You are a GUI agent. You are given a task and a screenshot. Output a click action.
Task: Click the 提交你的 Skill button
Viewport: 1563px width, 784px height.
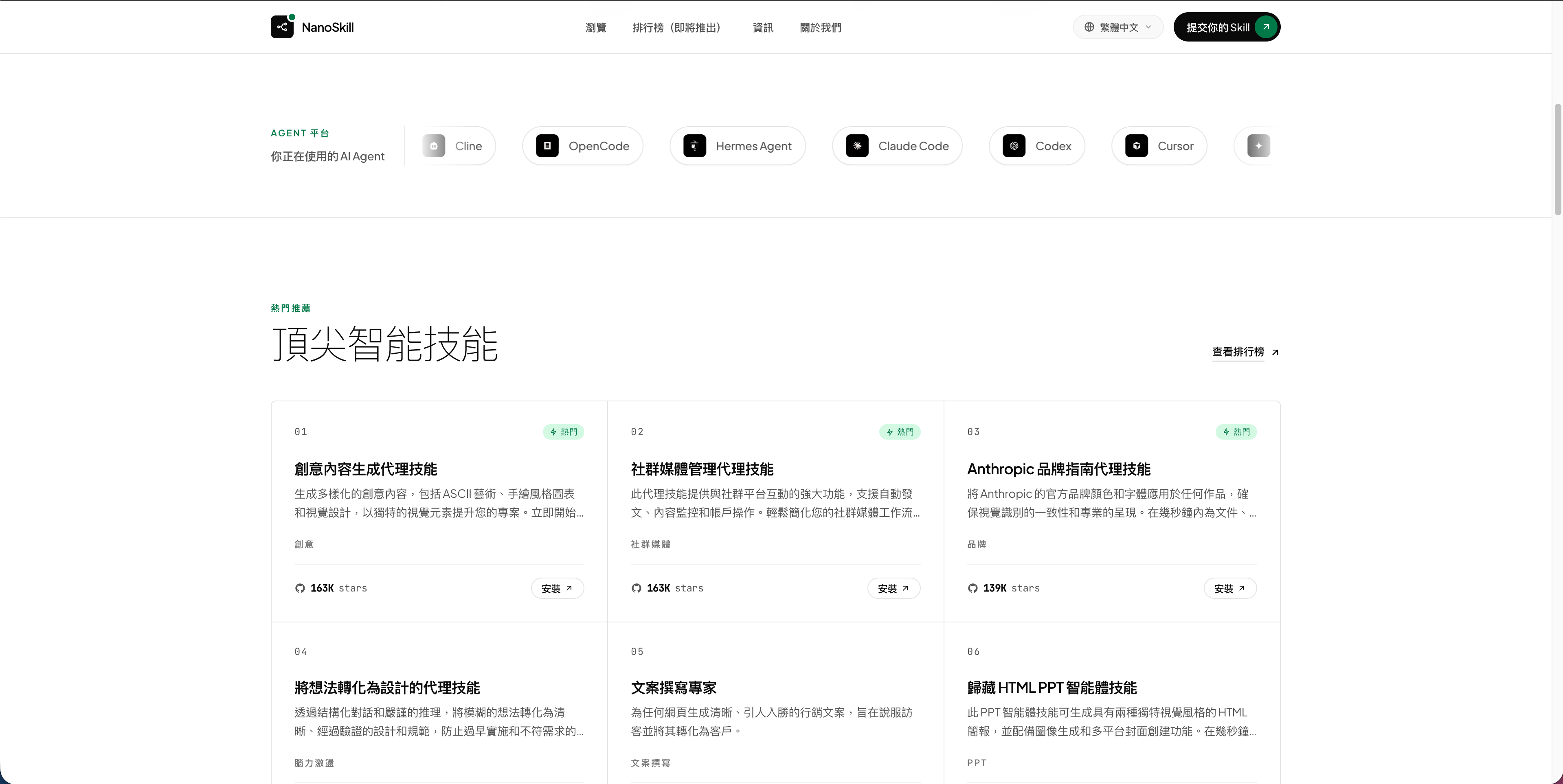(1227, 27)
